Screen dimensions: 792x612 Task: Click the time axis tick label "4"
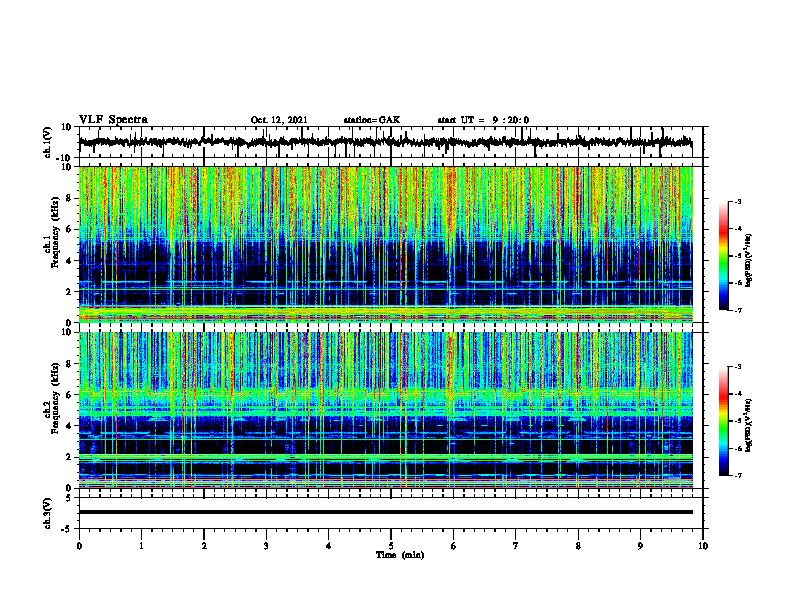pyautogui.click(x=329, y=546)
